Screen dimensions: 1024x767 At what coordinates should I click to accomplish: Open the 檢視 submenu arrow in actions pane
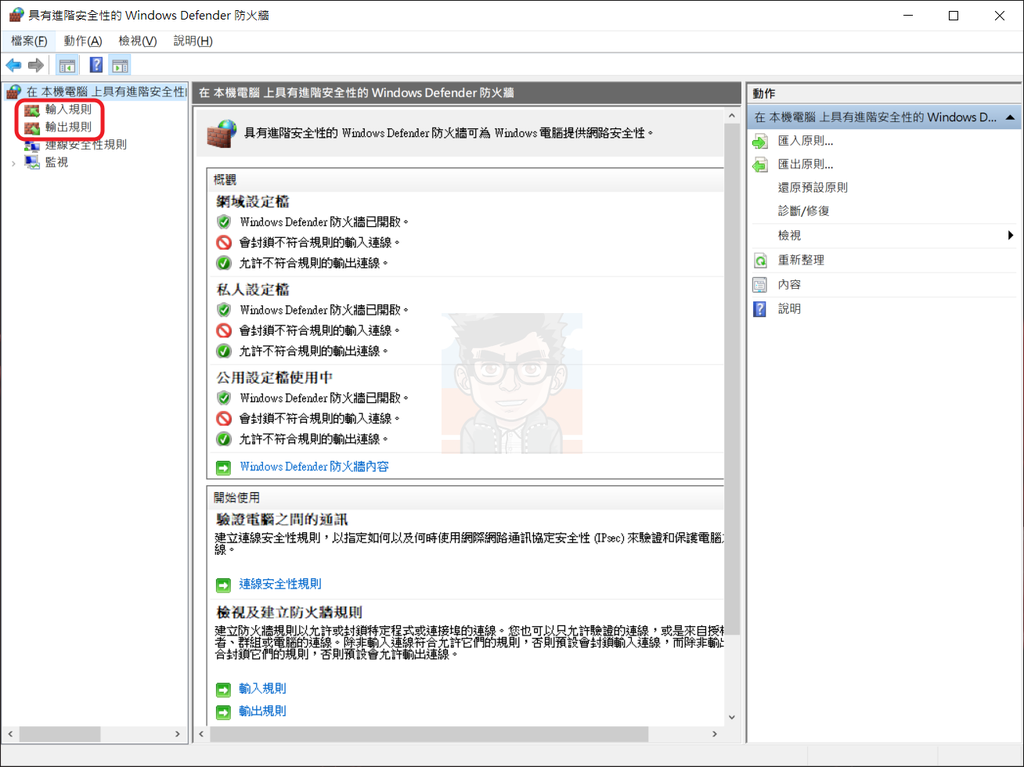point(1010,235)
